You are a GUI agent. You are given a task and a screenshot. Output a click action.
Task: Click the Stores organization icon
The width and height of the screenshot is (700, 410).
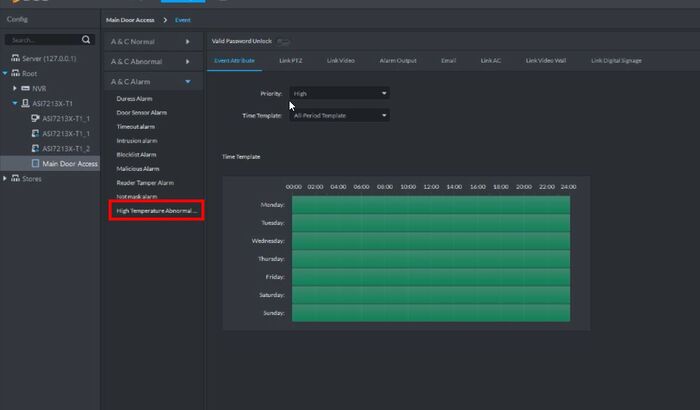point(16,178)
